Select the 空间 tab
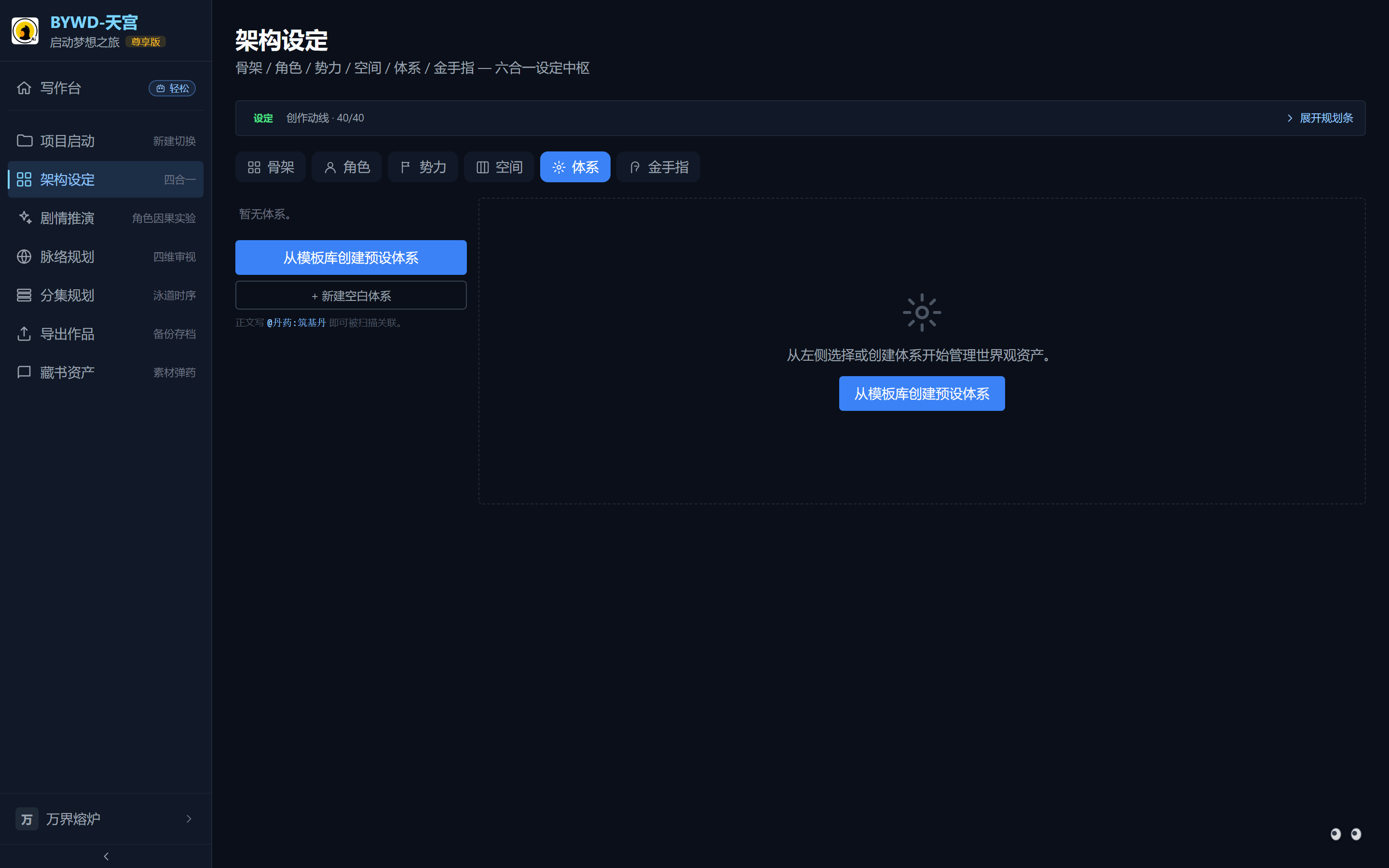 pyautogui.click(x=499, y=167)
